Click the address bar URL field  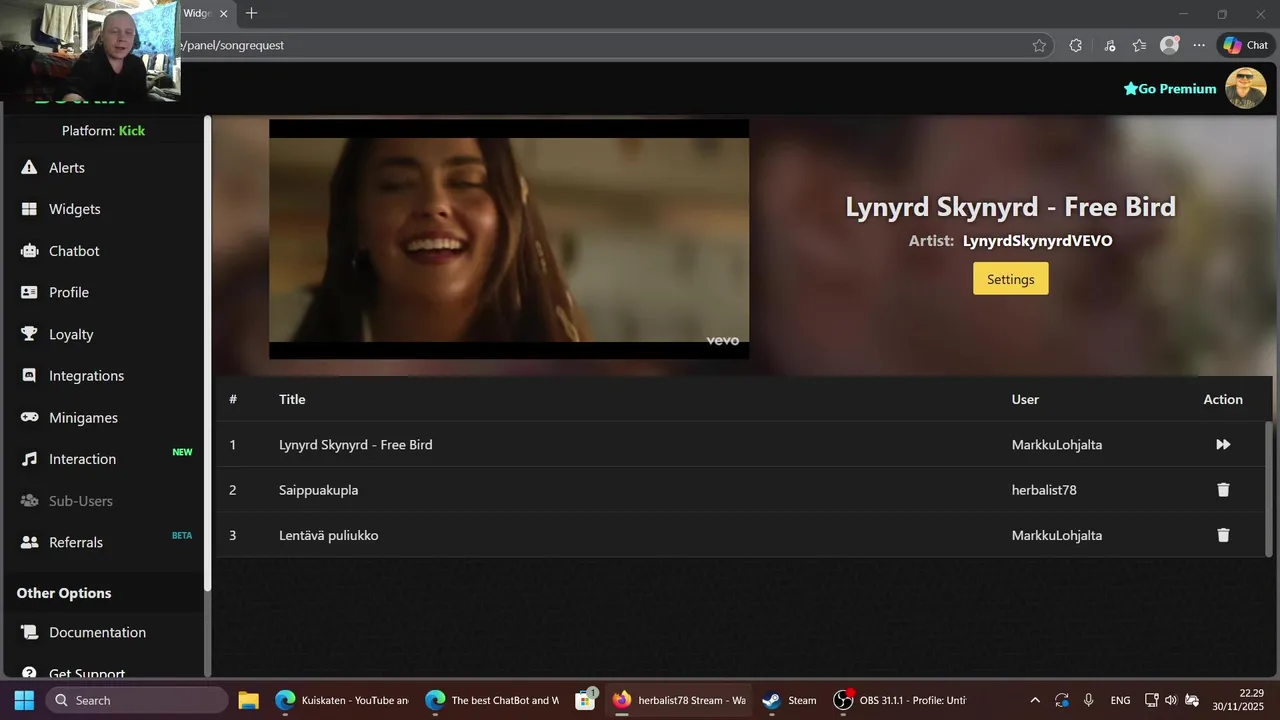pyautogui.click(x=600, y=45)
